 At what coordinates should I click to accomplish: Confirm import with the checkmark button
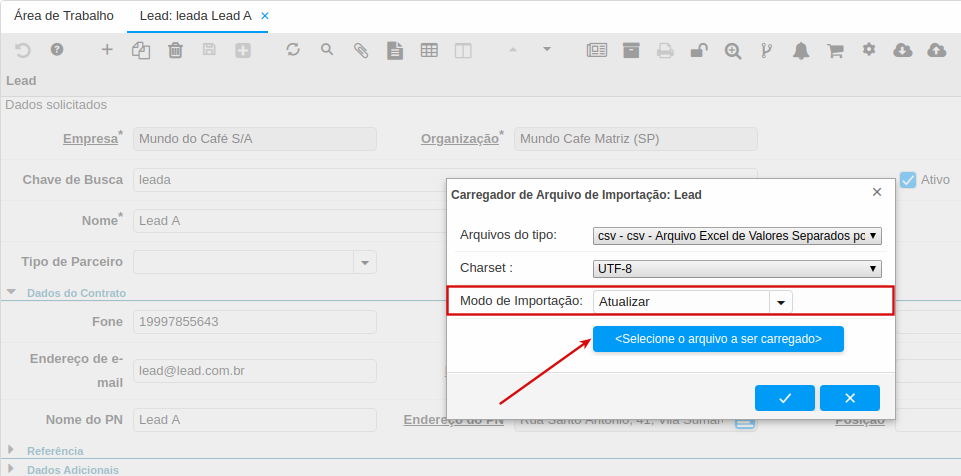coord(784,398)
